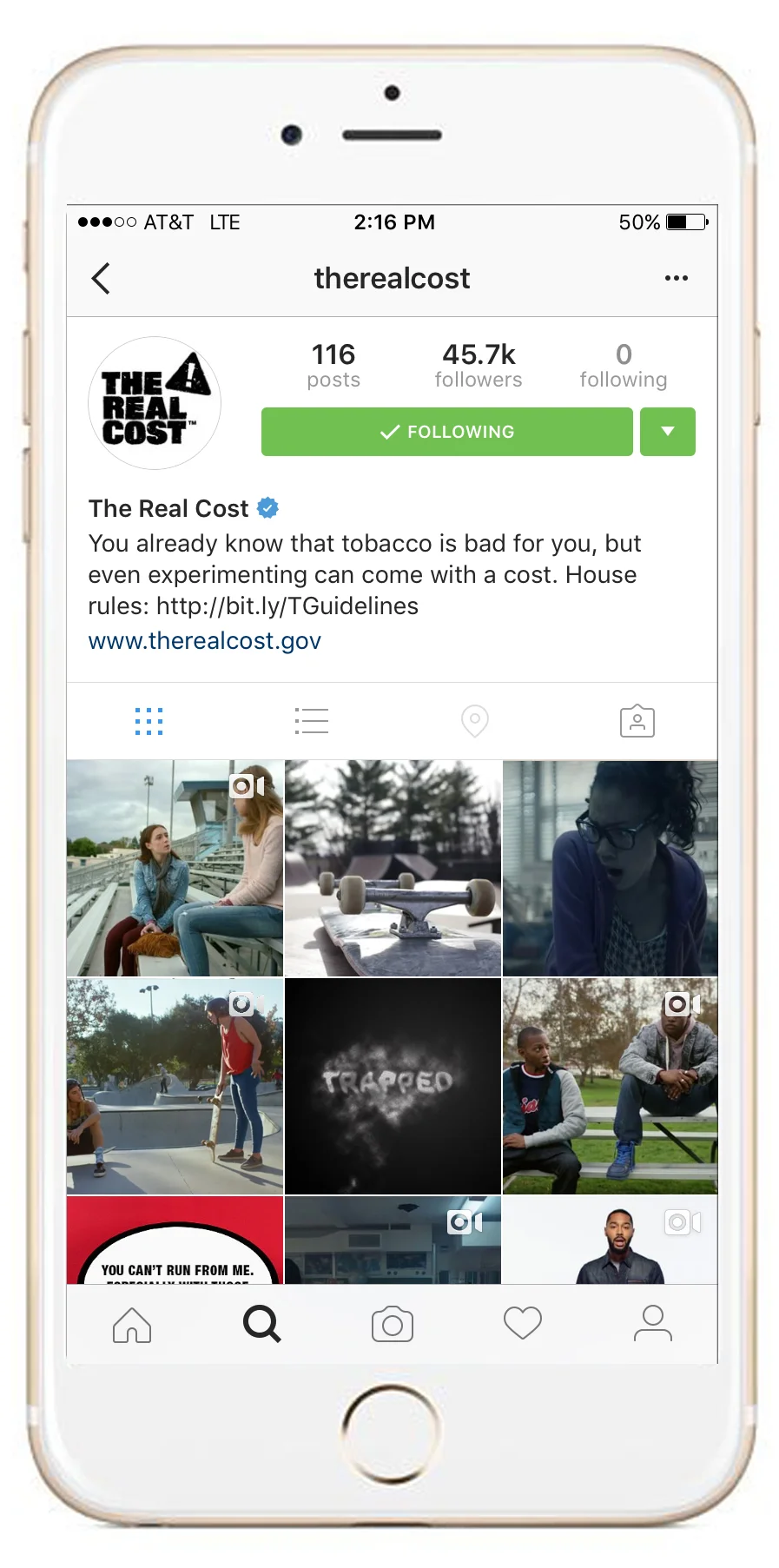Open the skateboard photo post
Viewport: 779px width, 1568px height.
click(x=393, y=869)
